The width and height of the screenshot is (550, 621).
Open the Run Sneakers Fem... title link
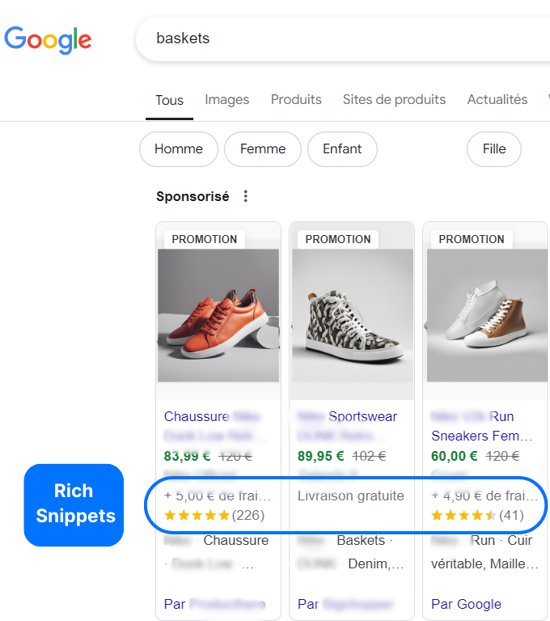pyautogui.click(x=481, y=426)
